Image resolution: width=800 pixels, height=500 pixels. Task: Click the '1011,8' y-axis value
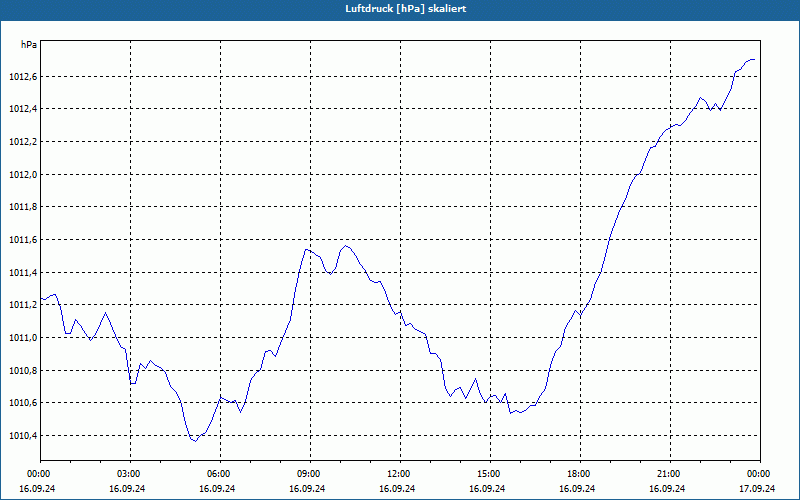(23, 207)
